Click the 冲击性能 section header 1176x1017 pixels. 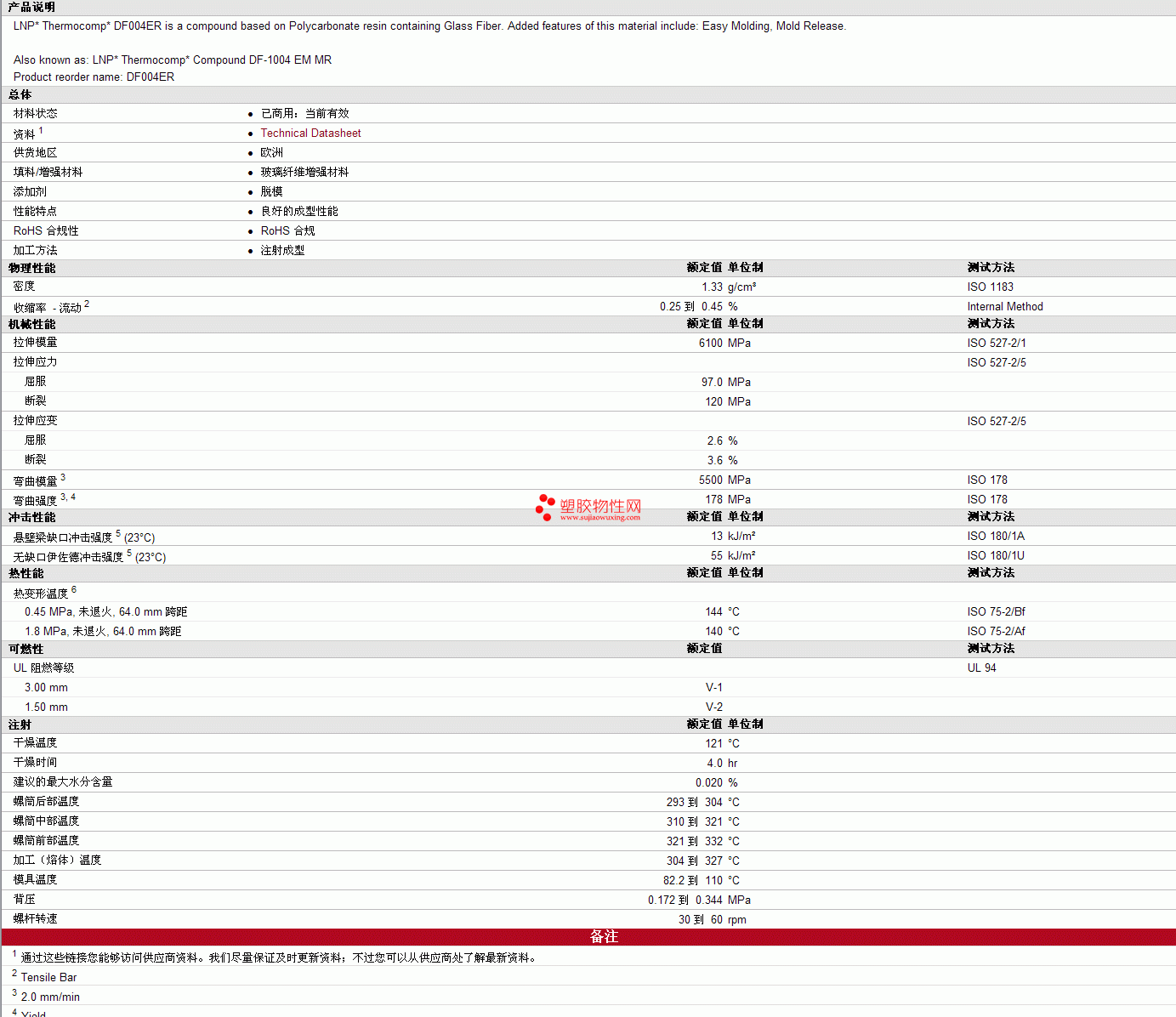pyautogui.click(x=31, y=518)
